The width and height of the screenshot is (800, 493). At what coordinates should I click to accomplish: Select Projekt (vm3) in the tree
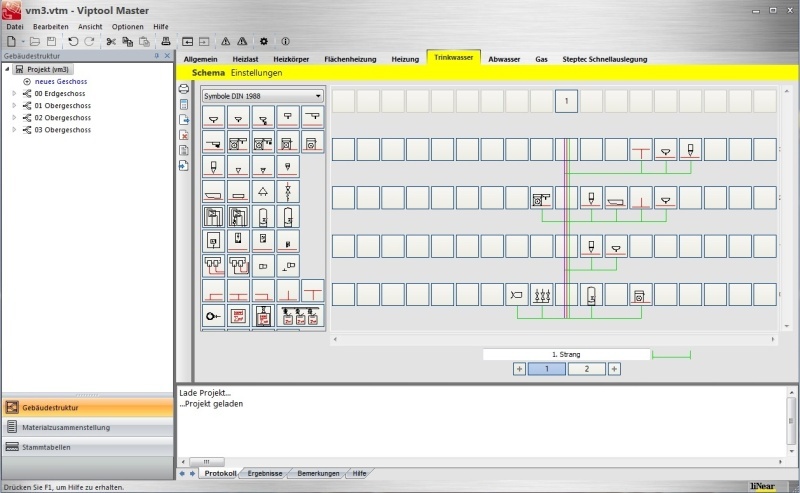pyautogui.click(x=47, y=69)
